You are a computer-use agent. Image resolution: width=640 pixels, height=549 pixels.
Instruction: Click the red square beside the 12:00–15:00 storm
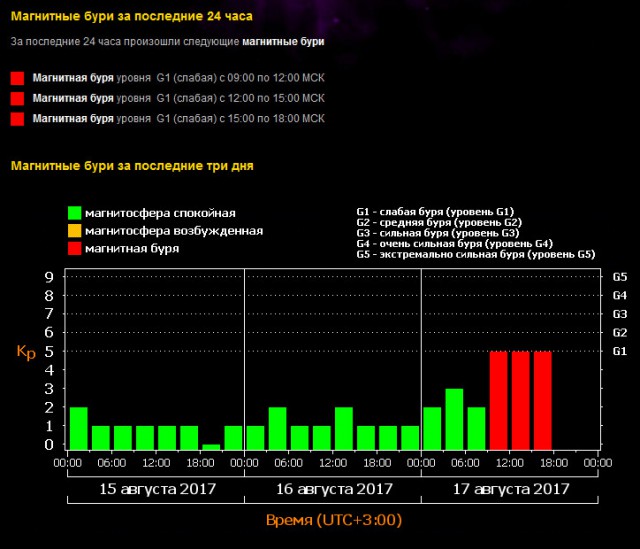pos(16,98)
